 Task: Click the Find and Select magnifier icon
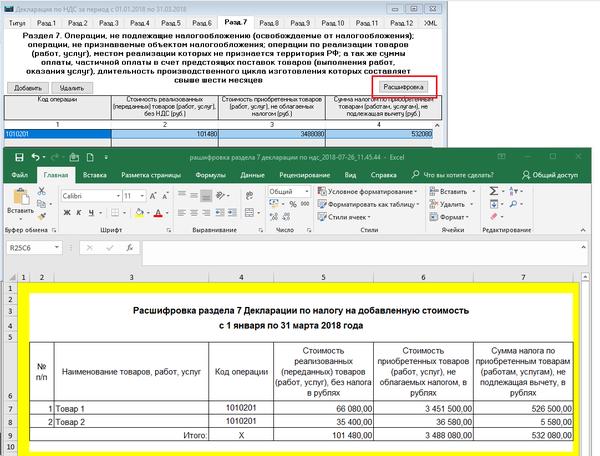(514, 204)
